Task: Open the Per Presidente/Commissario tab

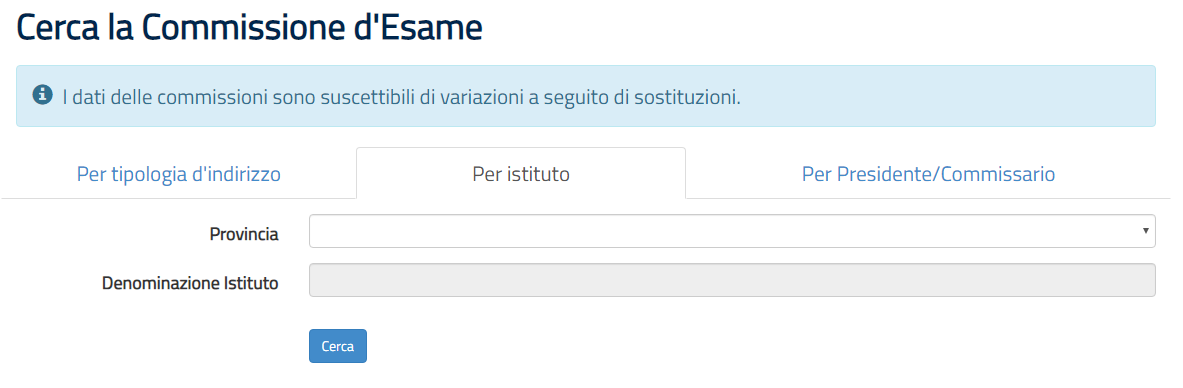Action: pos(928,174)
